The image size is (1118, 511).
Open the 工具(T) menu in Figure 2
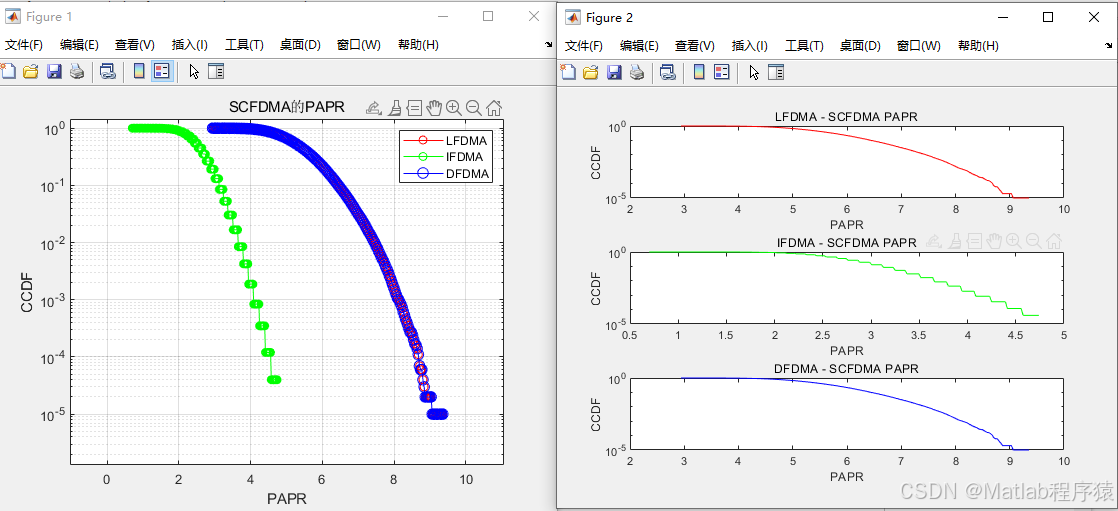(804, 46)
